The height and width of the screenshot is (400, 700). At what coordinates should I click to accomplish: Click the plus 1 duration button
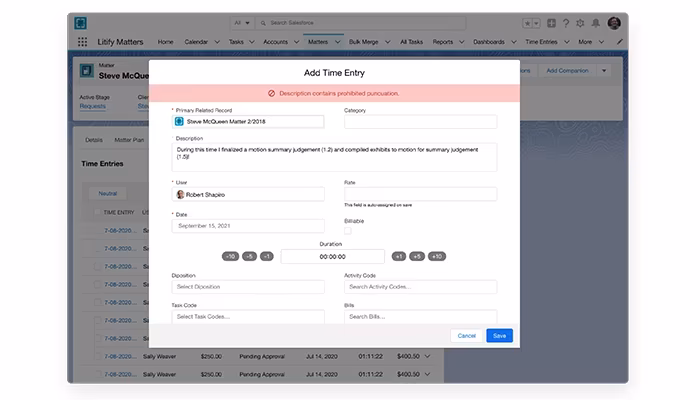point(399,256)
